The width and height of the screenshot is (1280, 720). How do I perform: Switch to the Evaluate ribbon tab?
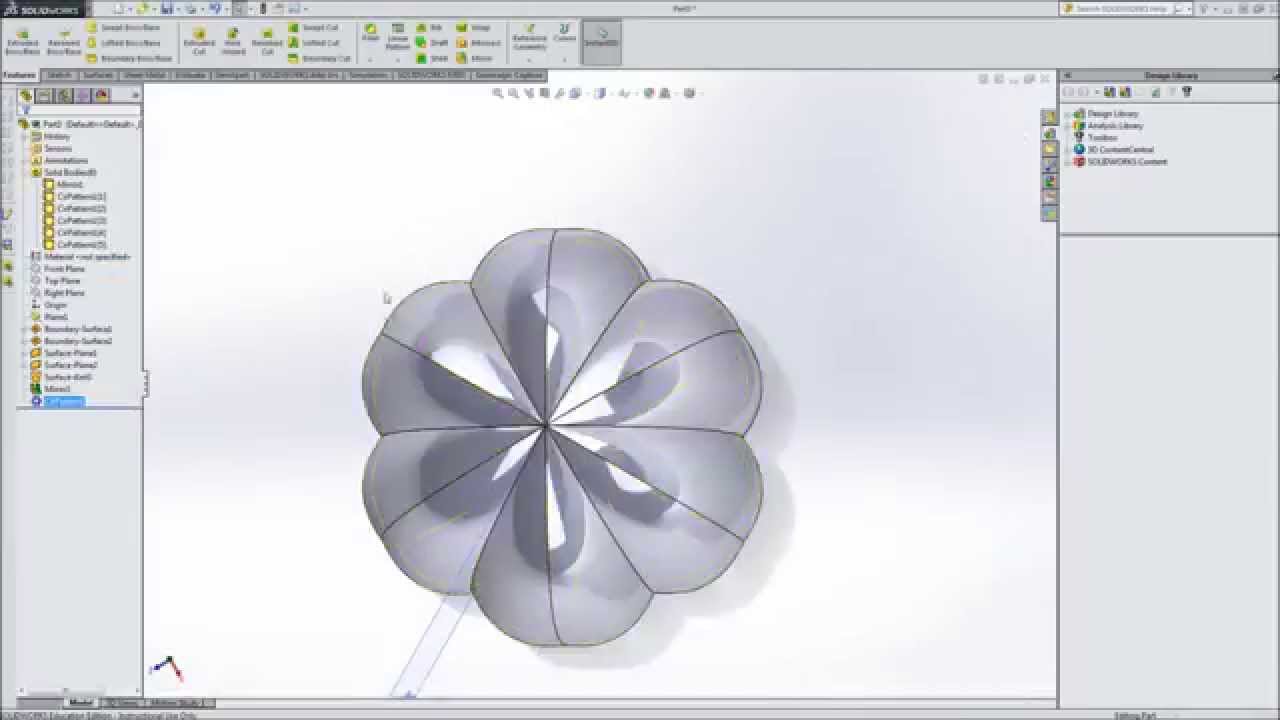(x=190, y=75)
